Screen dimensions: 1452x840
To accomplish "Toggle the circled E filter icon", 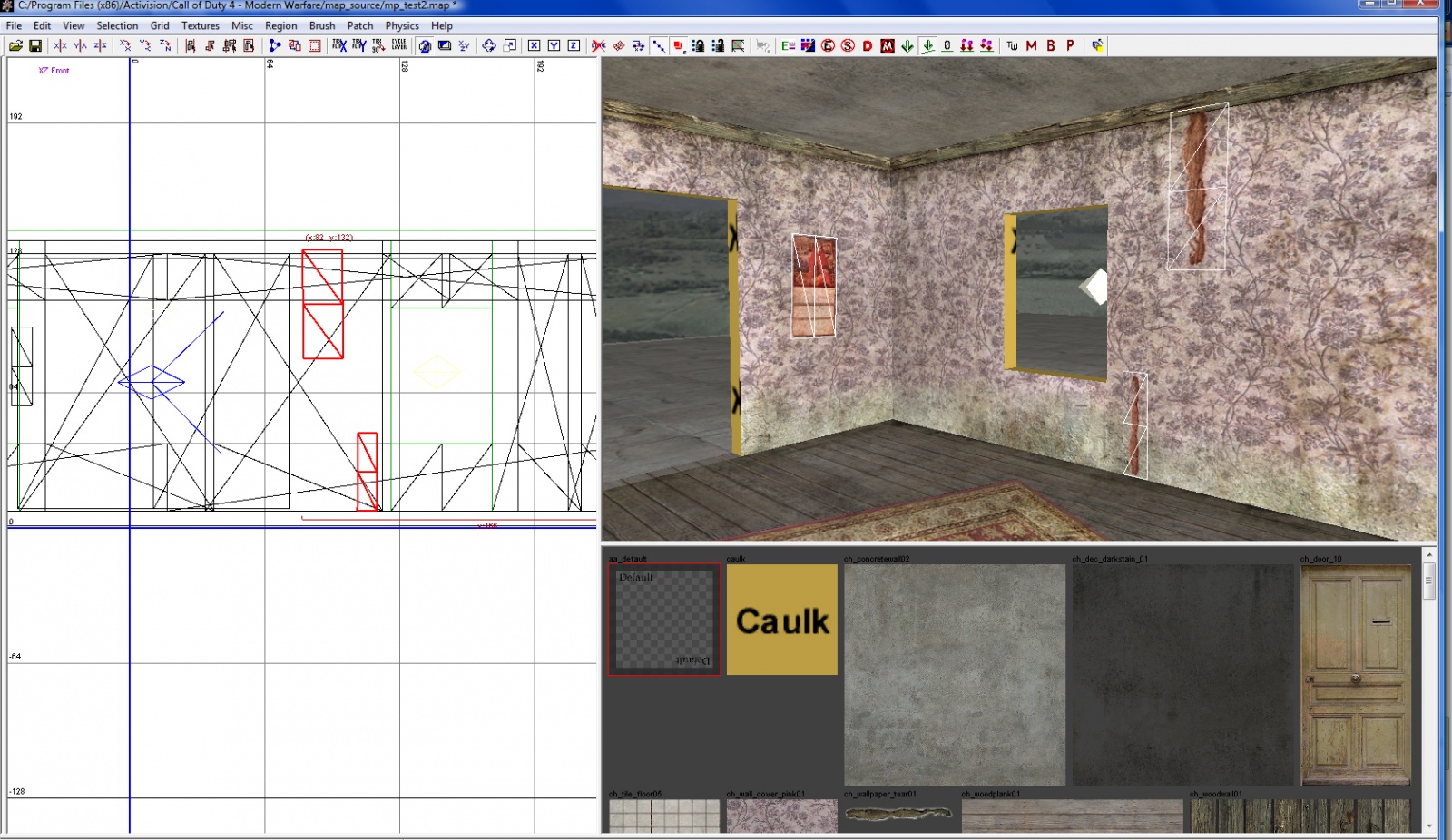I will (828, 45).
